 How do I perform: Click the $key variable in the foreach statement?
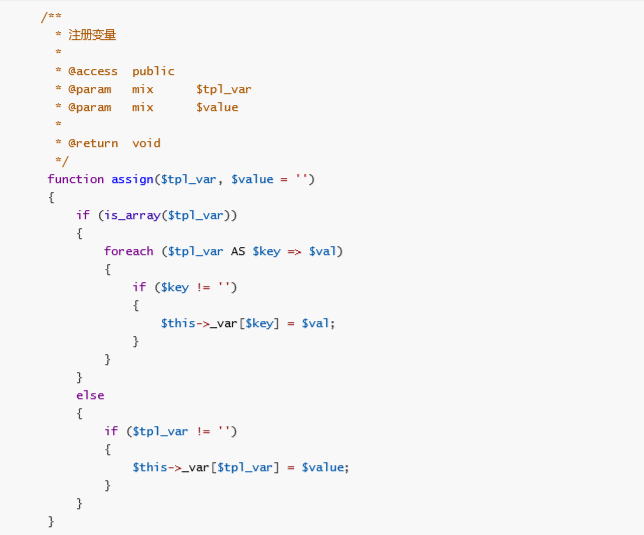tap(267, 251)
